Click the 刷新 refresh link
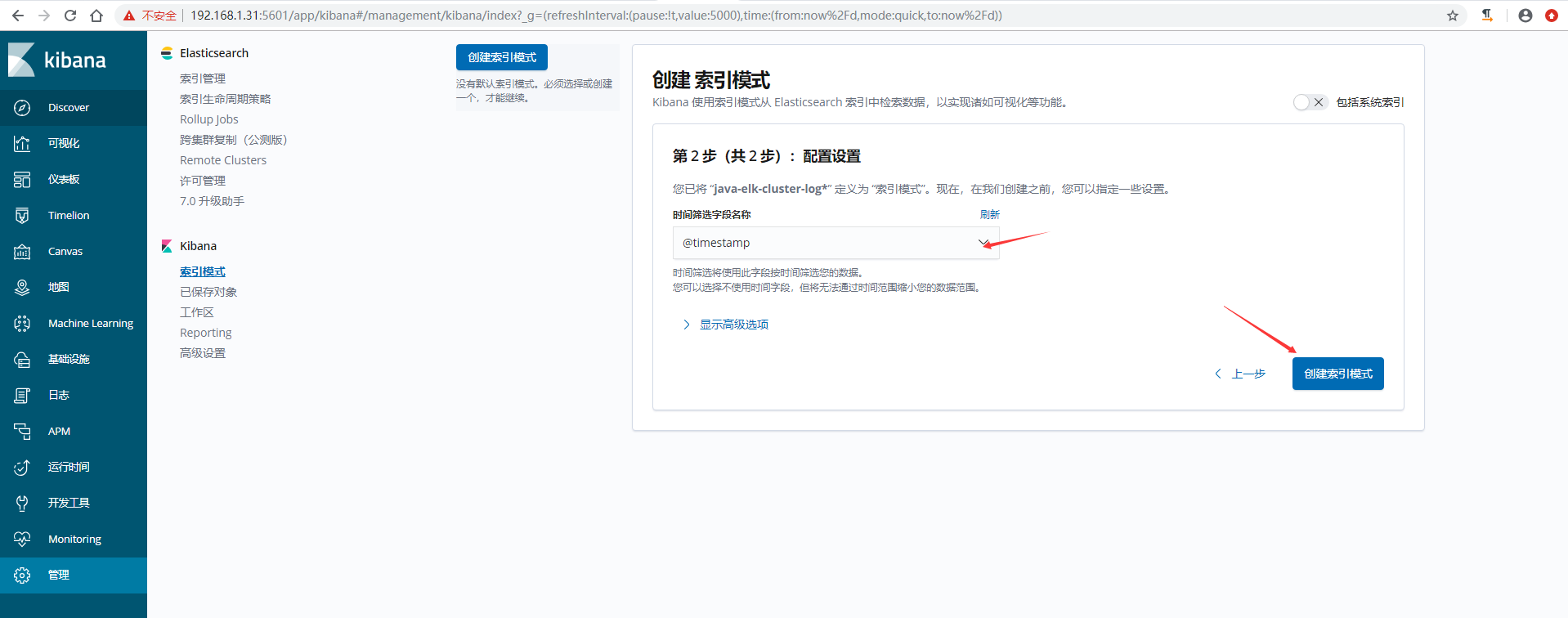1568x618 pixels. click(990, 214)
